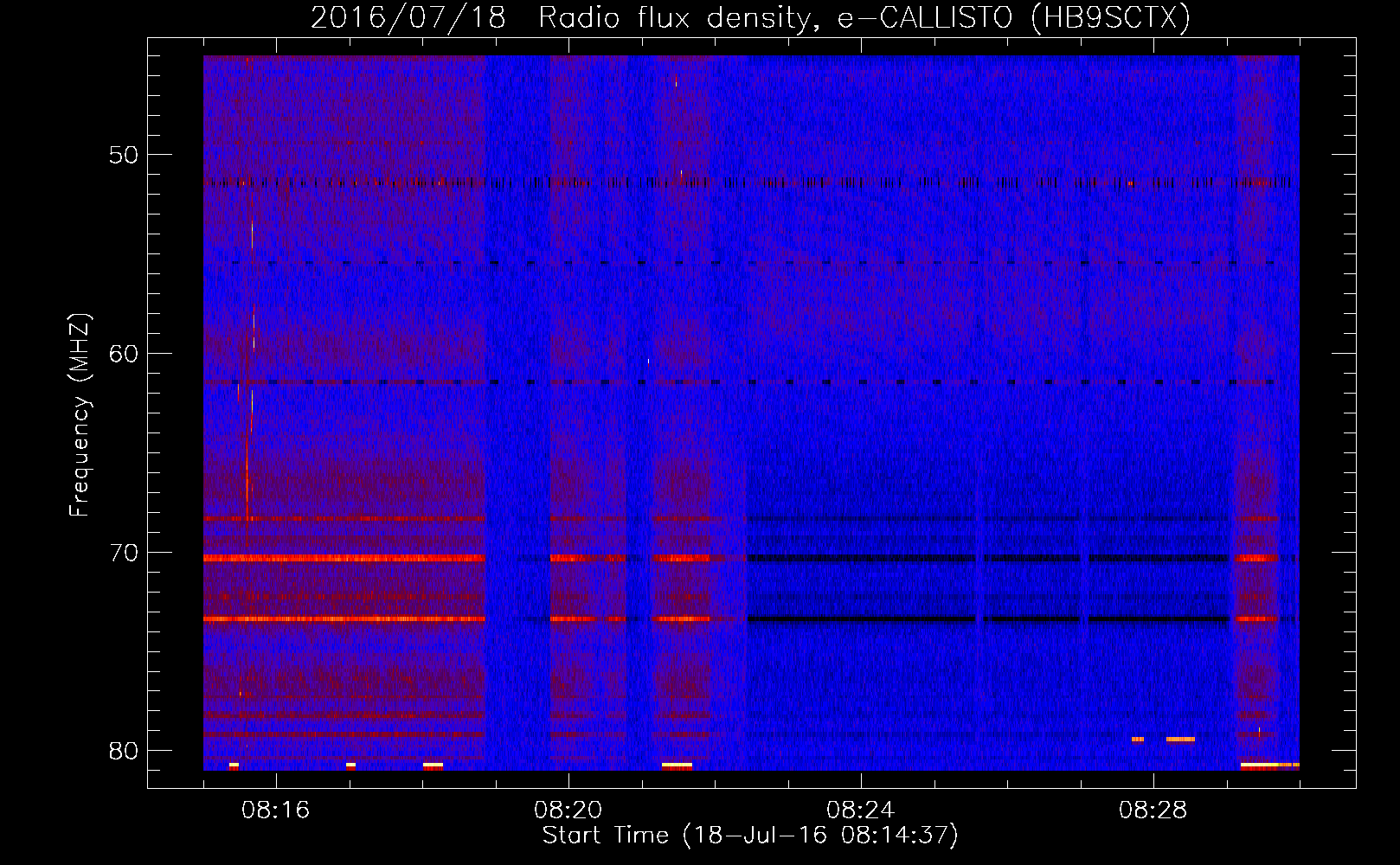Click the 'Start Time (18-Jul-16 08:14:37)' label
This screenshot has height=865, width=1400.
(x=750, y=836)
